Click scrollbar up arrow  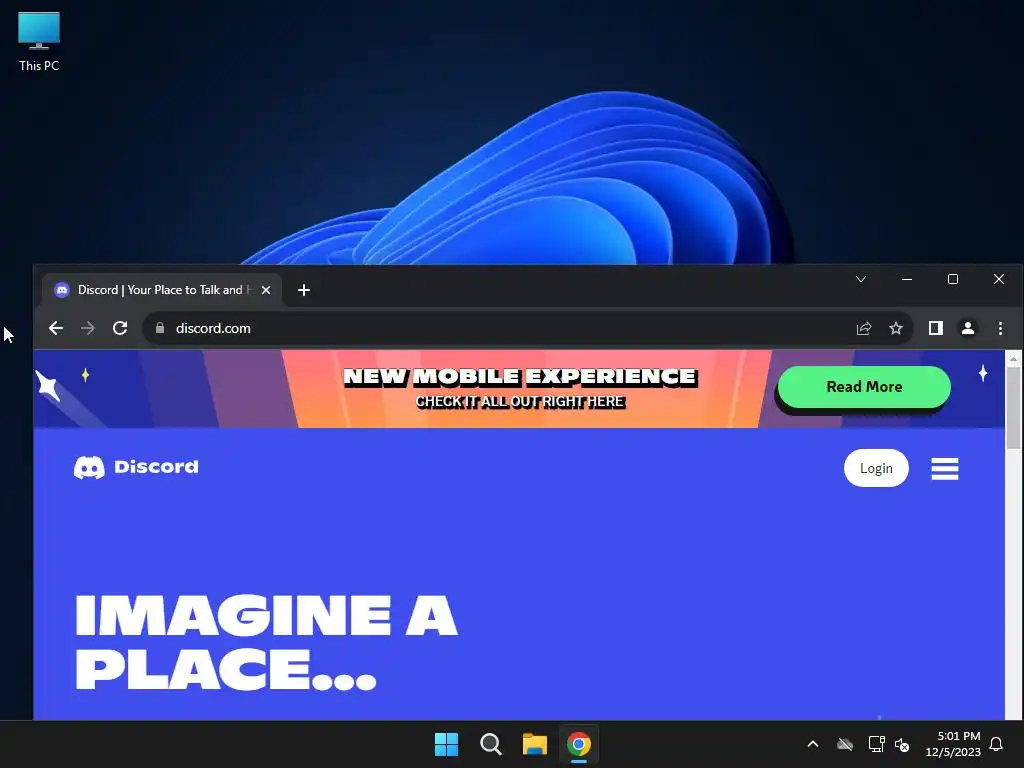pyautogui.click(x=1013, y=359)
